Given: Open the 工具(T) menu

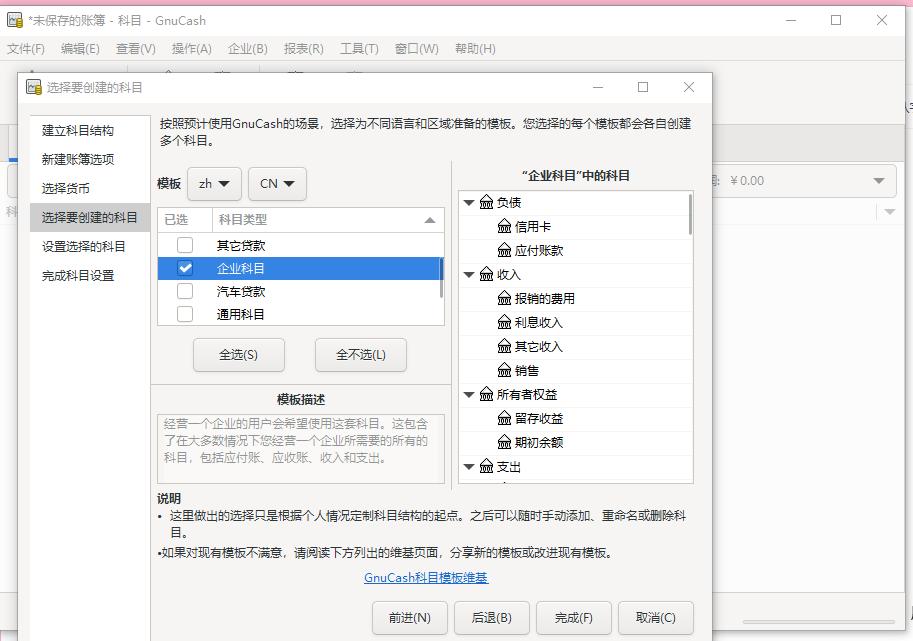Looking at the screenshot, I should [x=359, y=49].
